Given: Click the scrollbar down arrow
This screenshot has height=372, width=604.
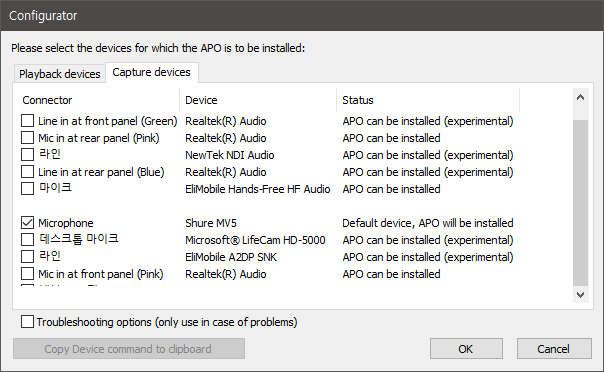Looking at the screenshot, I should 581,295.
